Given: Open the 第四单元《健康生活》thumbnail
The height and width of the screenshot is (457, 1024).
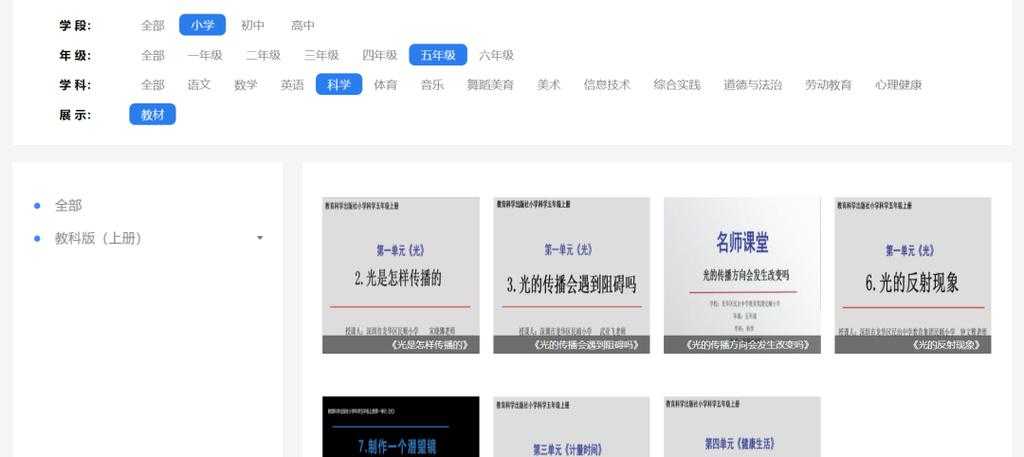Looking at the screenshot, I should click(x=742, y=427).
